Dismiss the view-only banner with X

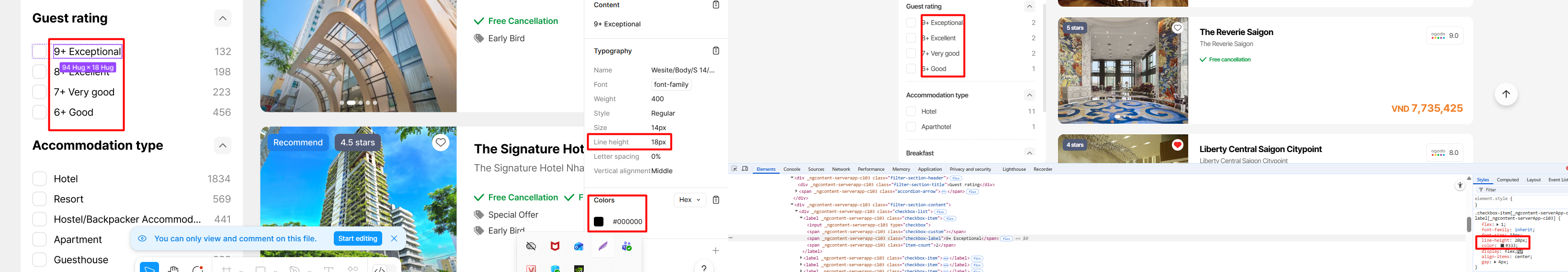(394, 238)
